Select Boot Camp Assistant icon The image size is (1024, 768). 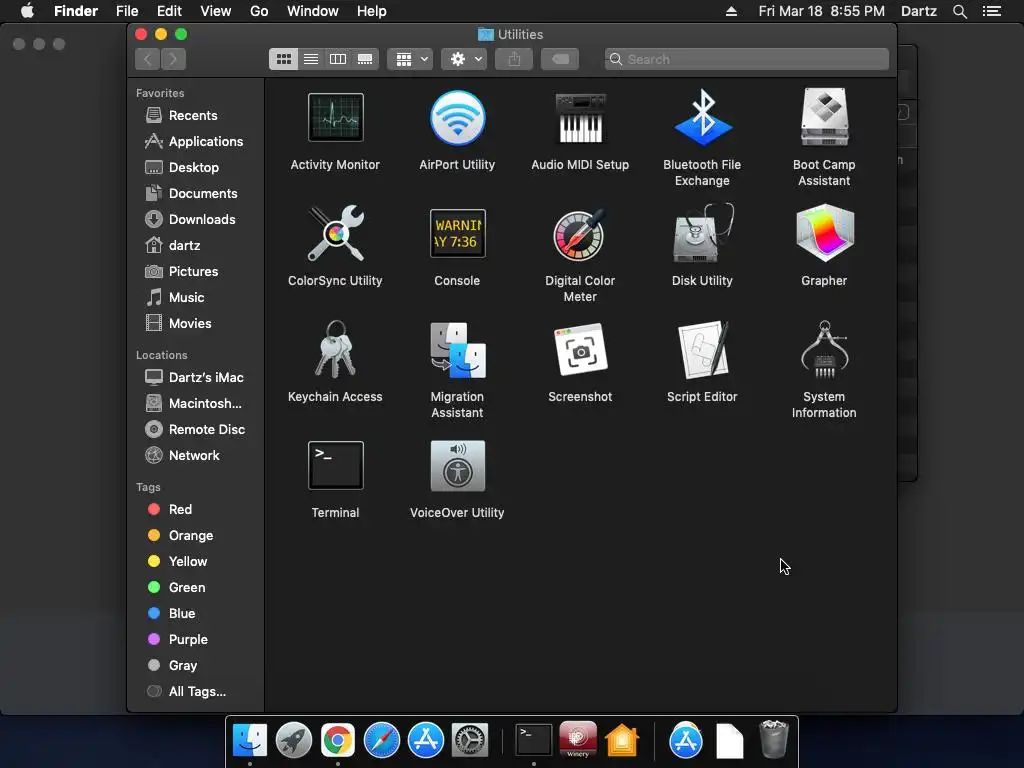click(824, 118)
